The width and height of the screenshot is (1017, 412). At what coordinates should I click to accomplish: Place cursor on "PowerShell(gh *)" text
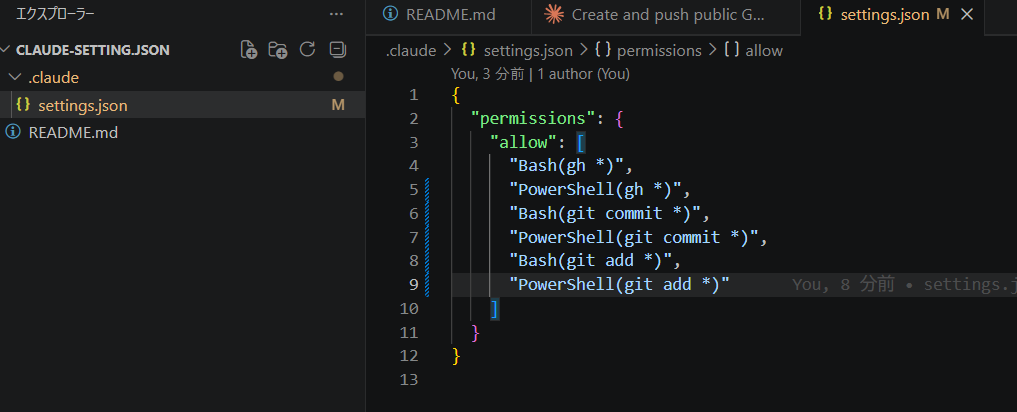tap(595, 189)
